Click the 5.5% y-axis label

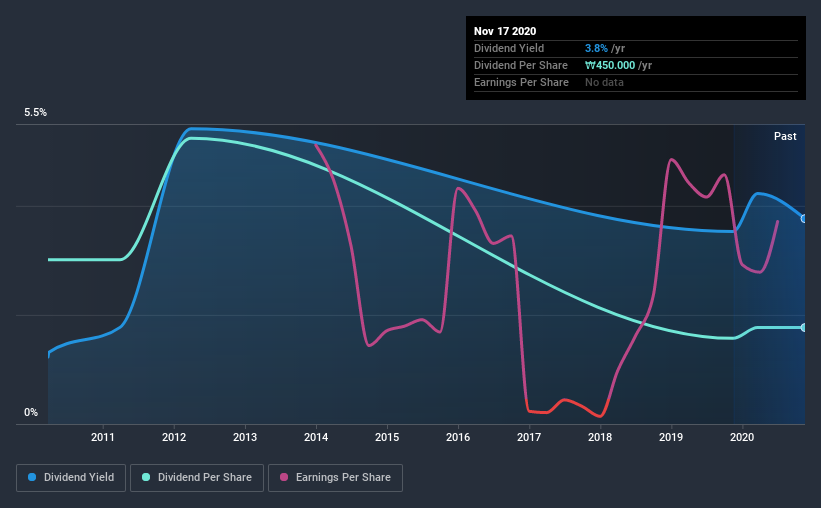[35, 113]
